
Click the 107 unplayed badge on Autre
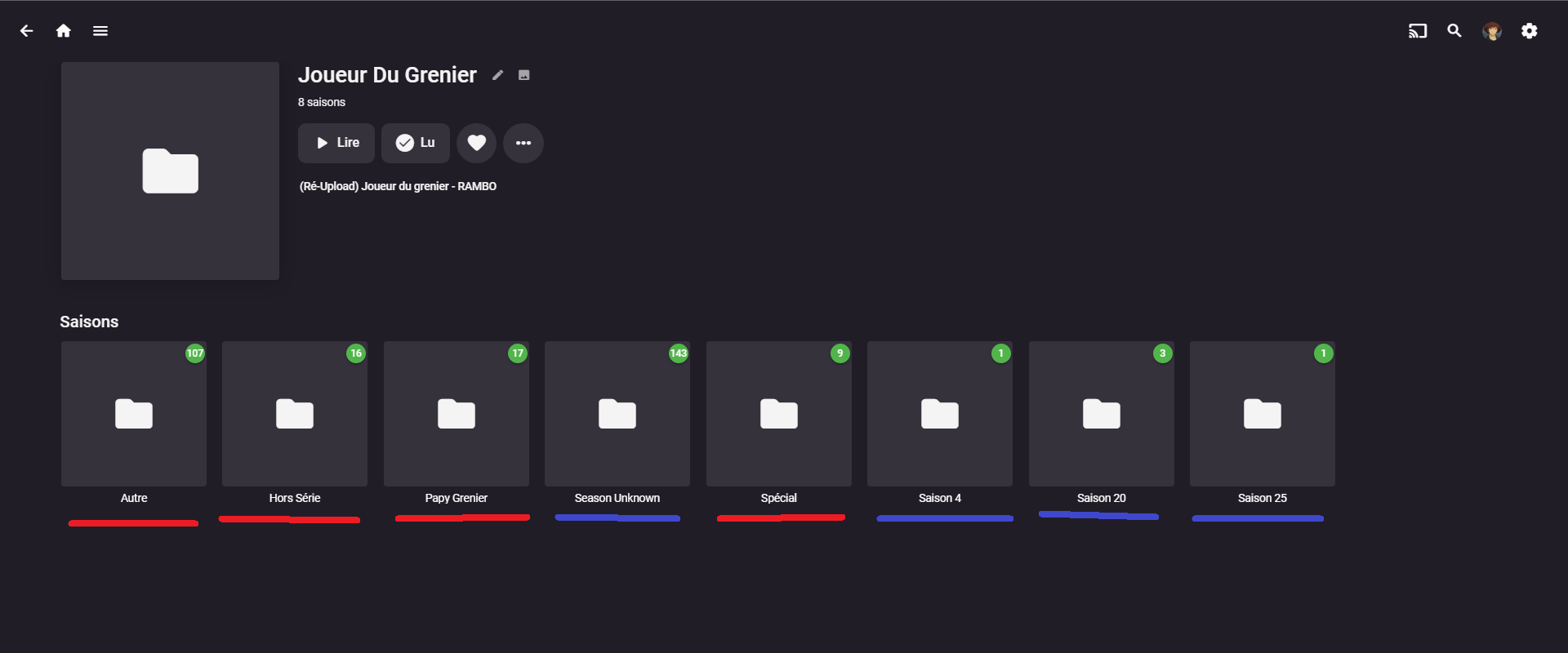coord(195,353)
